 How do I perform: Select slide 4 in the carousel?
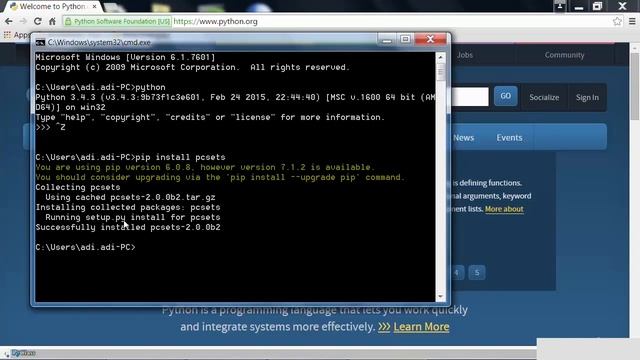click(457, 272)
